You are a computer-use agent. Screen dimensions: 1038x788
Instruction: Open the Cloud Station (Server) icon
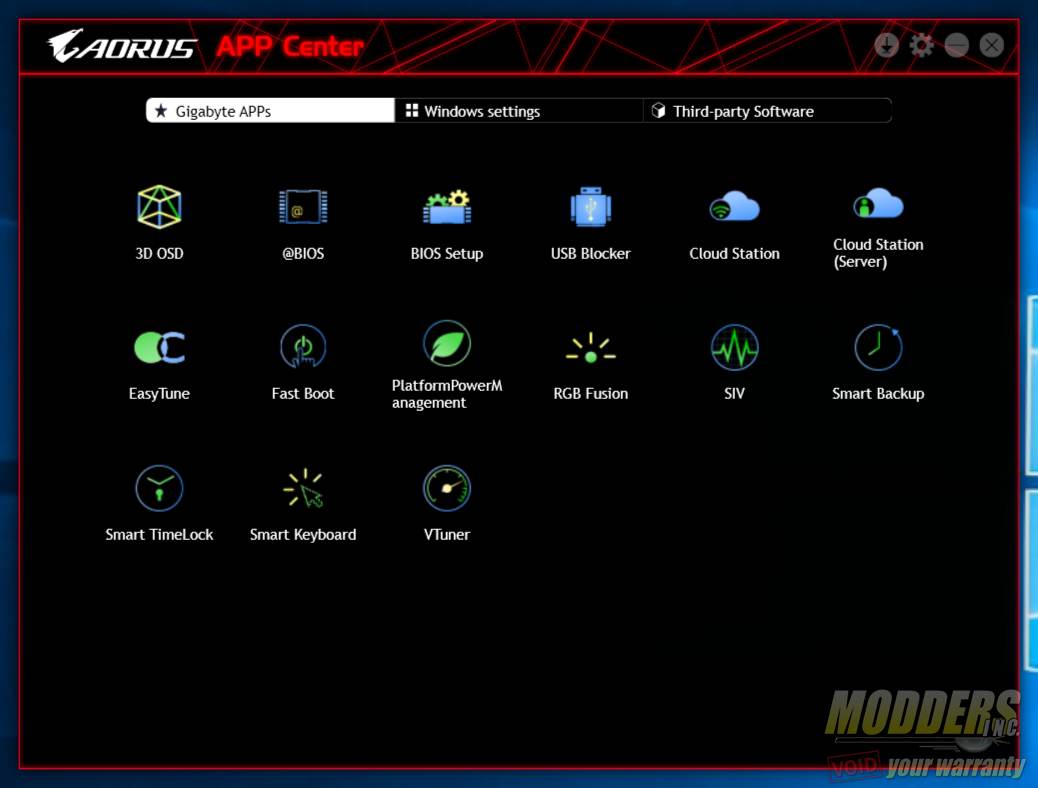tap(878, 203)
